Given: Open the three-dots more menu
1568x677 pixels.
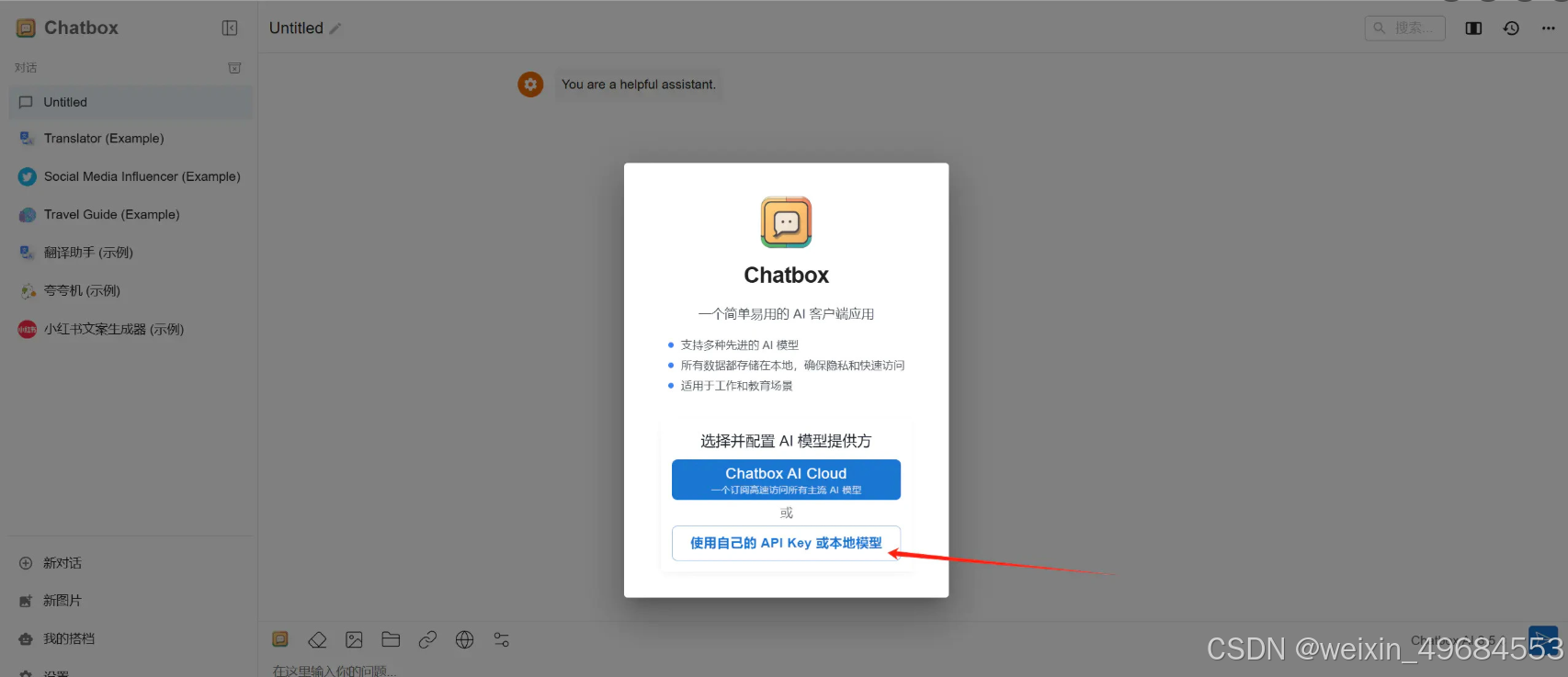Looking at the screenshot, I should (1549, 28).
